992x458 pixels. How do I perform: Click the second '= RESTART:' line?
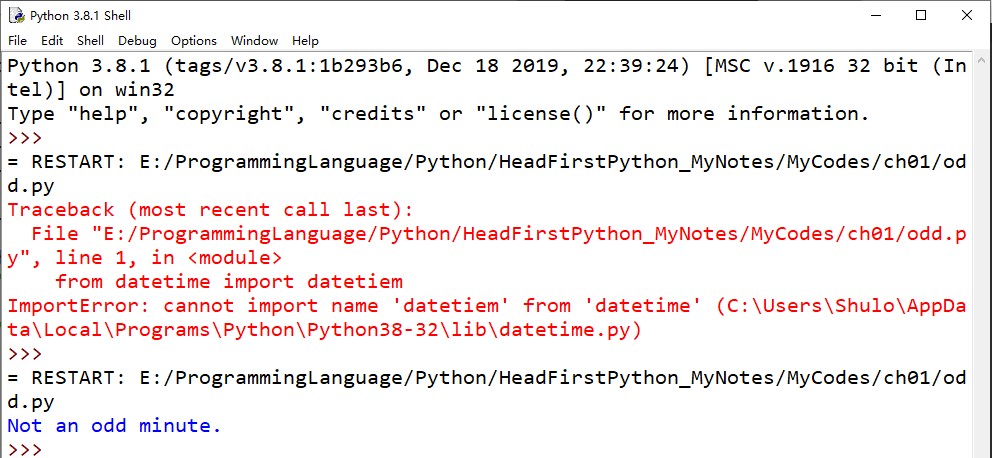[x=486, y=378]
